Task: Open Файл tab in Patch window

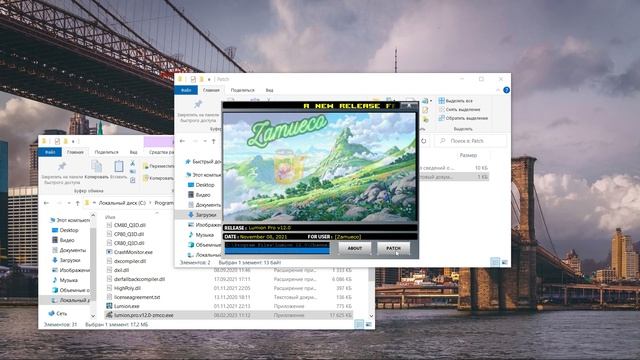Action: pos(186,90)
